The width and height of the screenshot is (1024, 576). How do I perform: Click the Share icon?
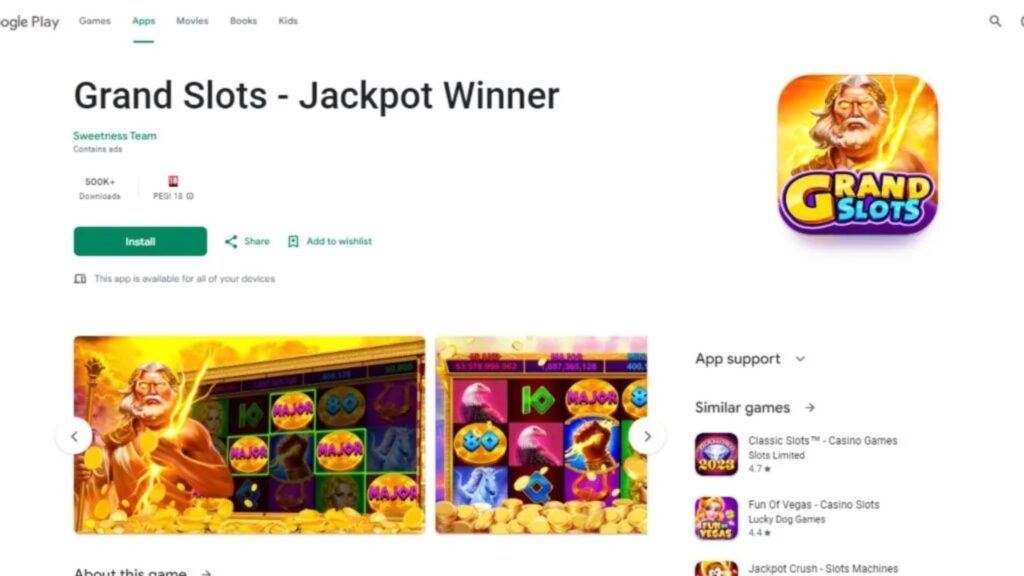pos(231,242)
